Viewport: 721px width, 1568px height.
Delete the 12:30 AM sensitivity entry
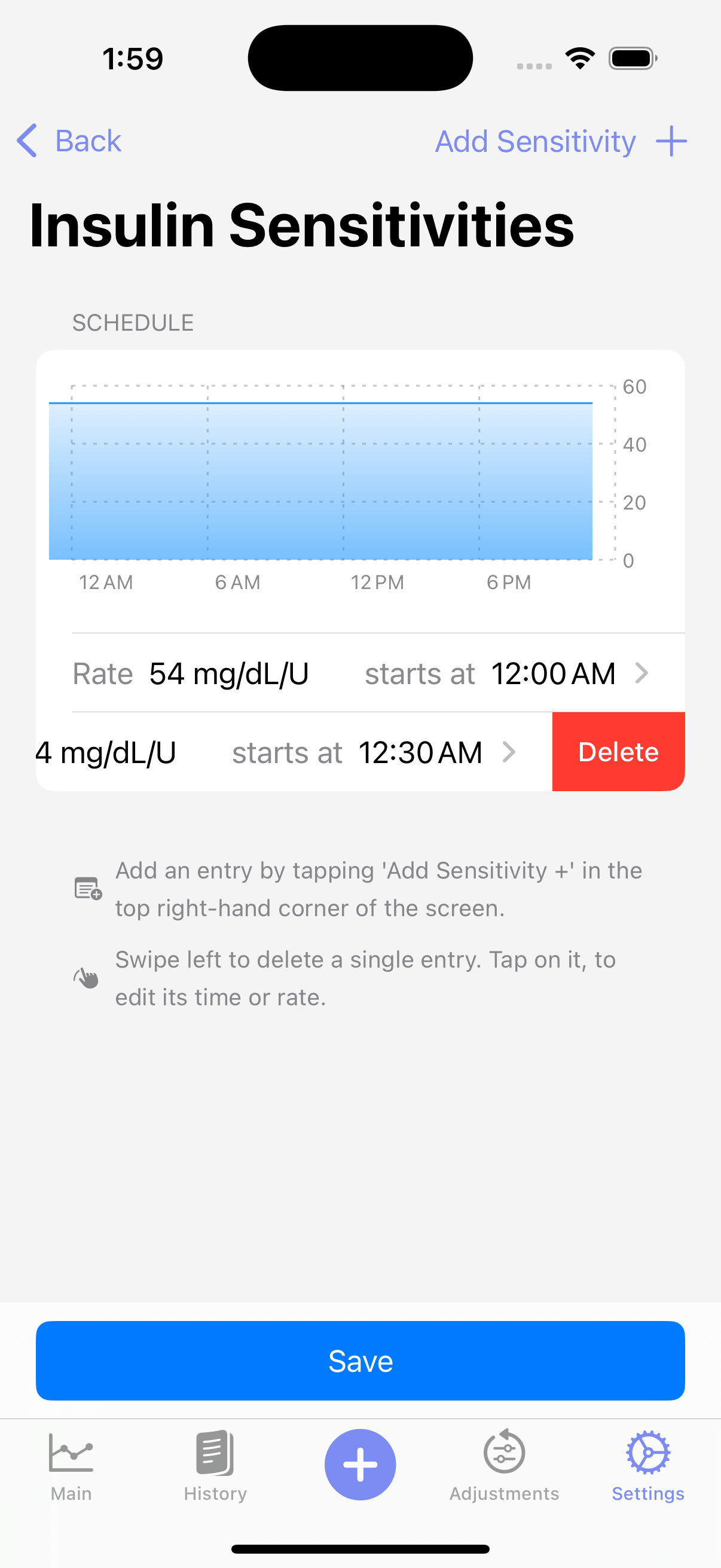(x=618, y=752)
